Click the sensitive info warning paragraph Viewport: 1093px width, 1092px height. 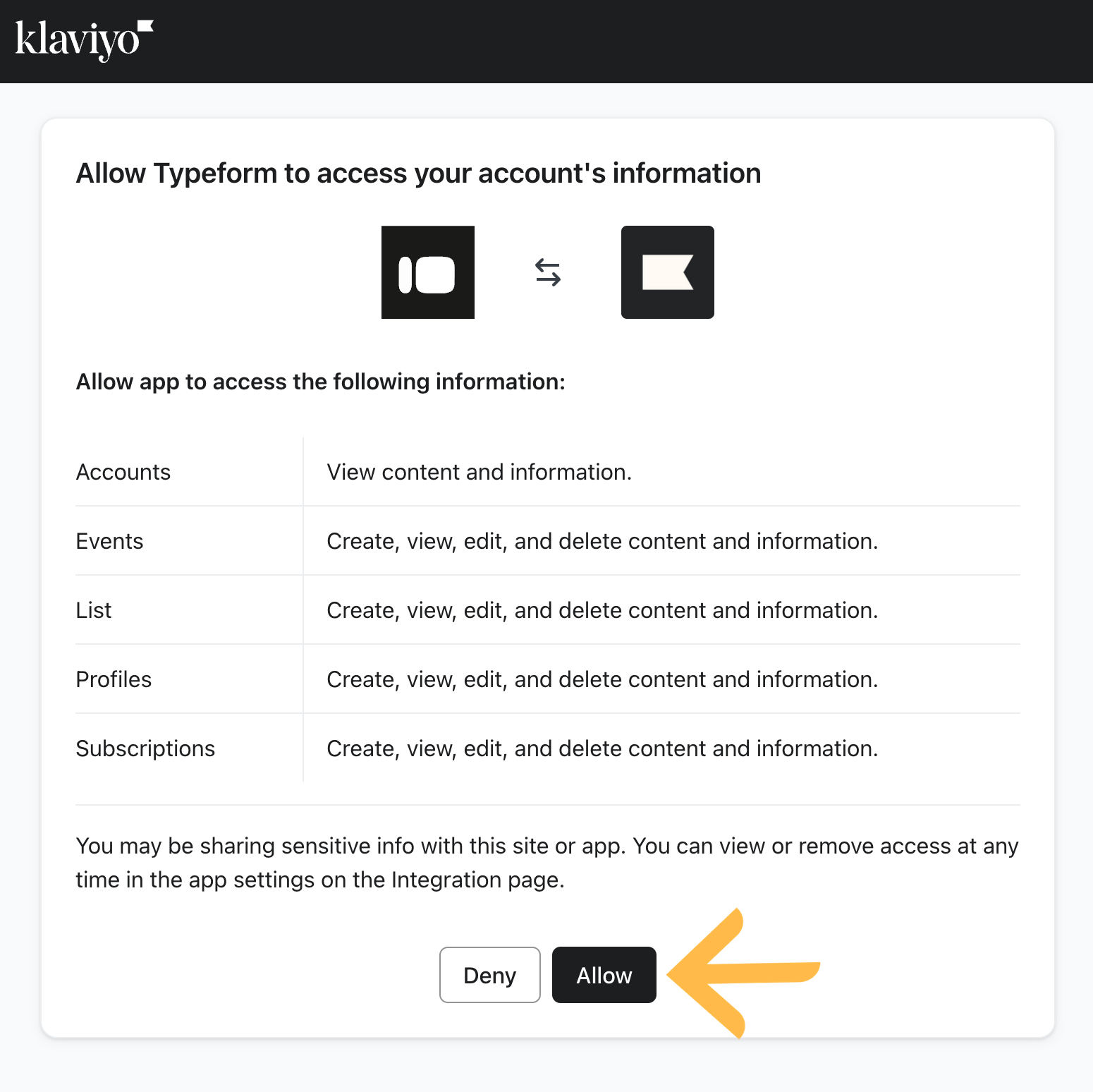tap(547, 863)
